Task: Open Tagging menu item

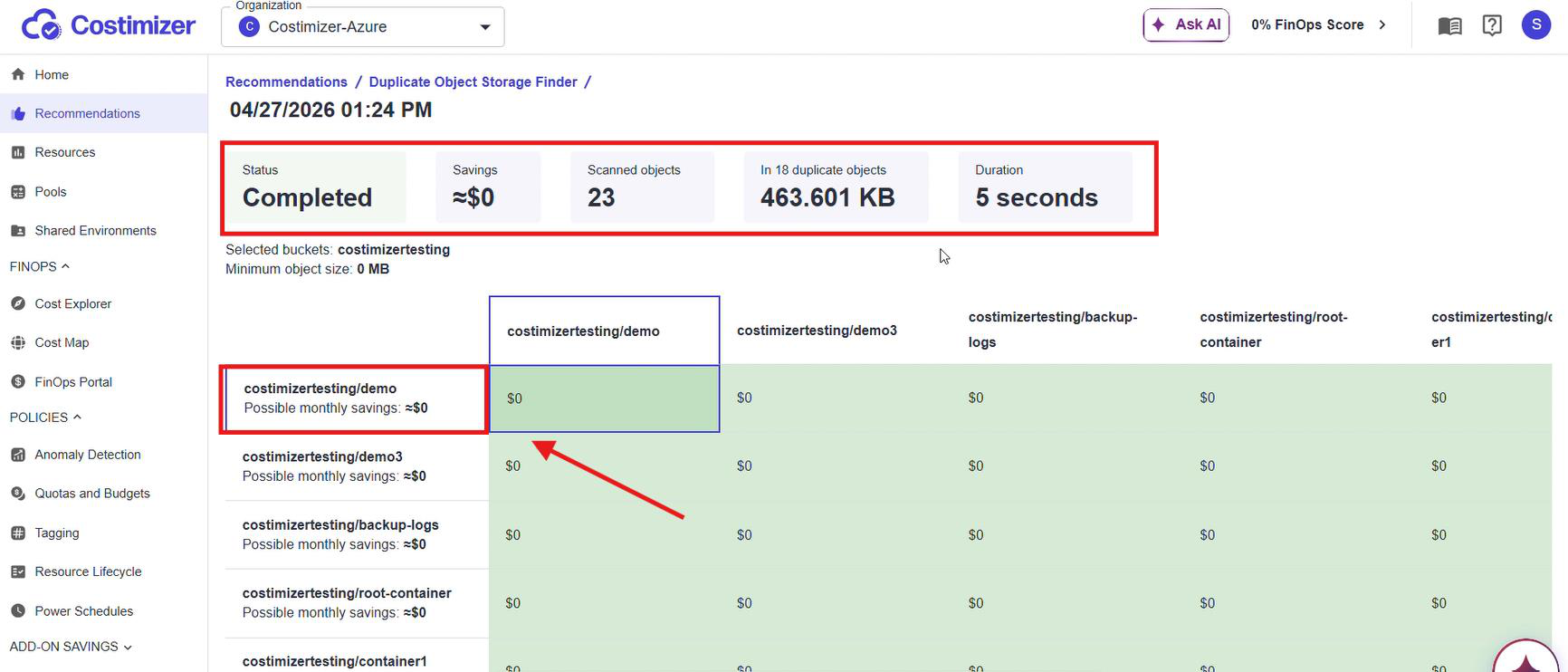Action: tap(103, 533)
